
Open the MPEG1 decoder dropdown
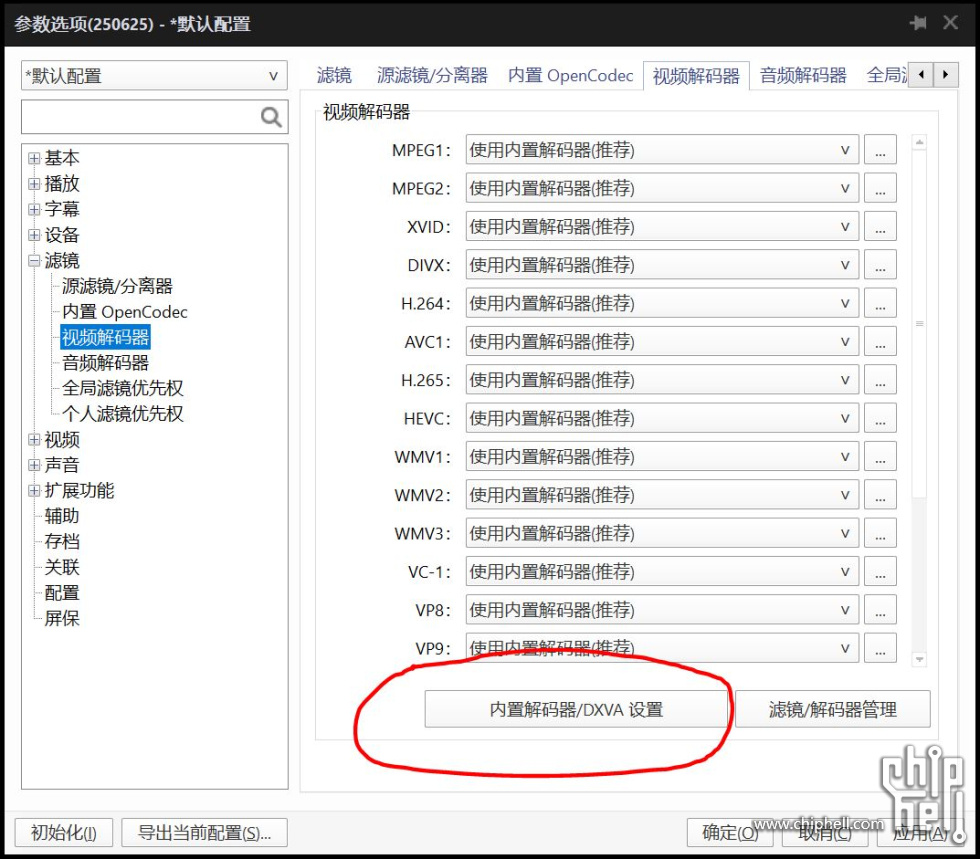click(x=662, y=150)
